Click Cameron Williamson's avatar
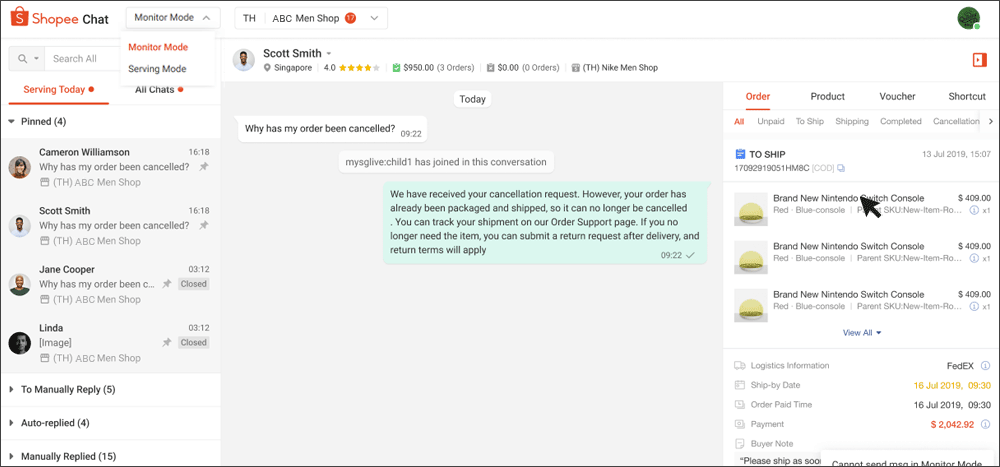1000x467 pixels. (20, 167)
